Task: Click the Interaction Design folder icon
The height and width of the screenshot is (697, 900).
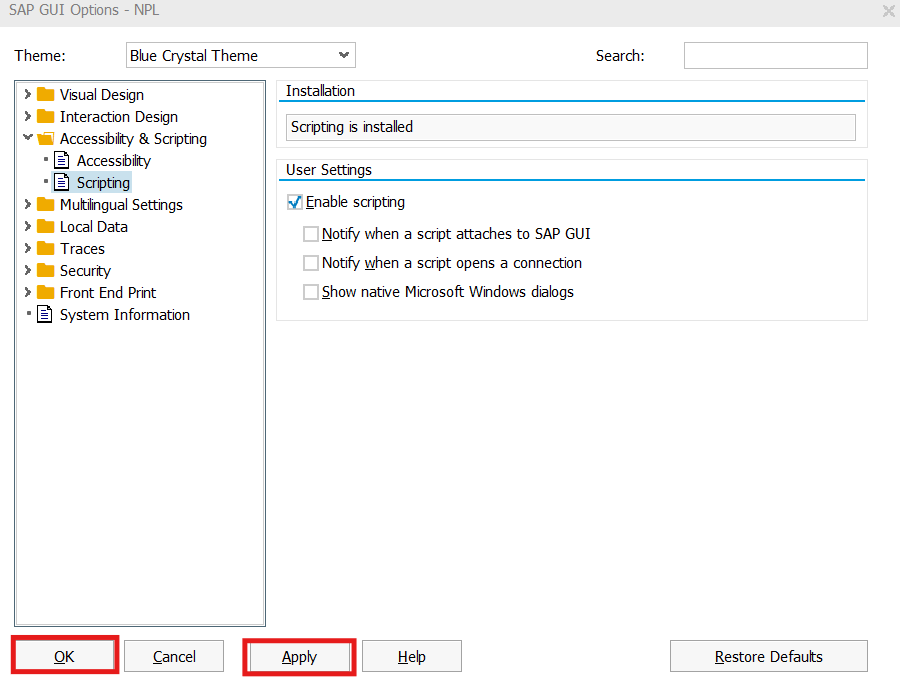Action: coord(45,117)
